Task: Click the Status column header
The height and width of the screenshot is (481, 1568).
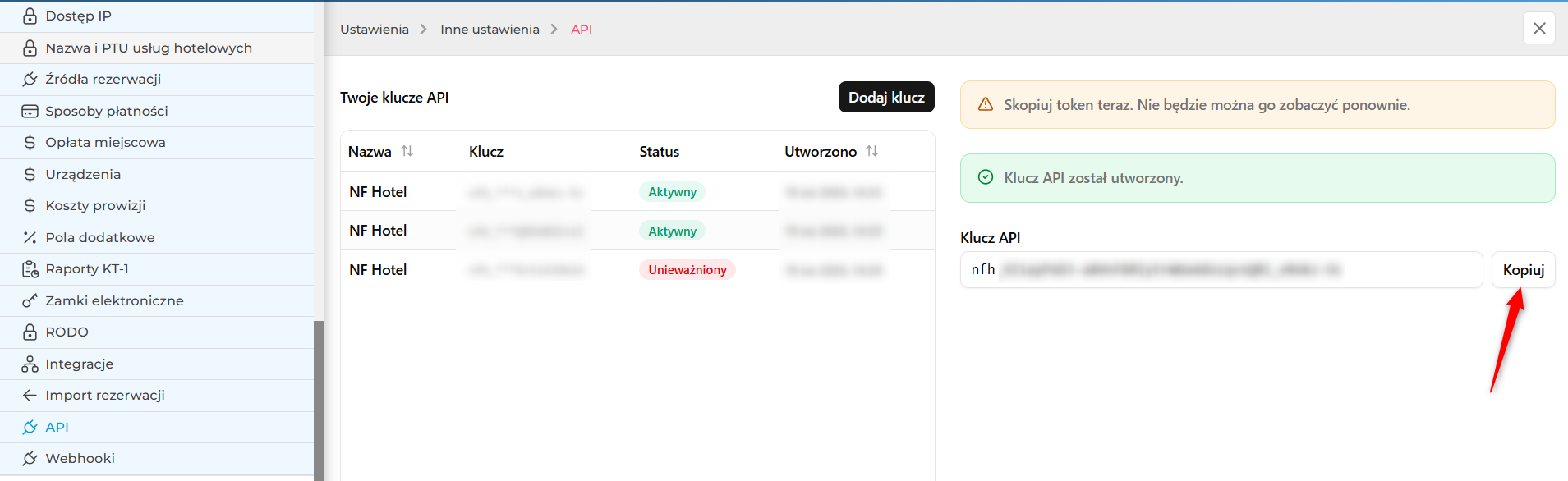Action: (660, 152)
